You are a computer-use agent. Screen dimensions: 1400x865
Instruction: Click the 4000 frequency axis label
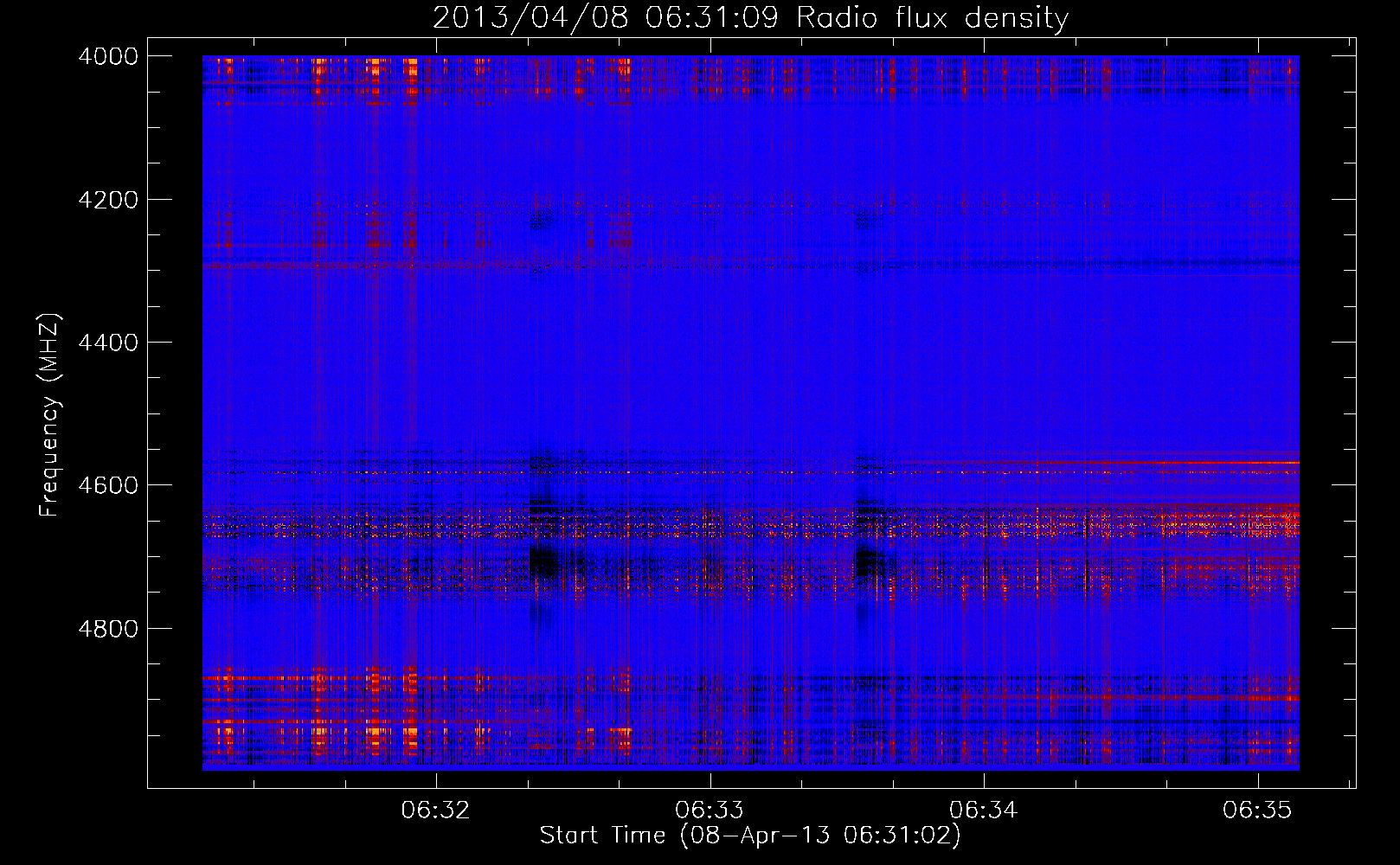point(108,56)
